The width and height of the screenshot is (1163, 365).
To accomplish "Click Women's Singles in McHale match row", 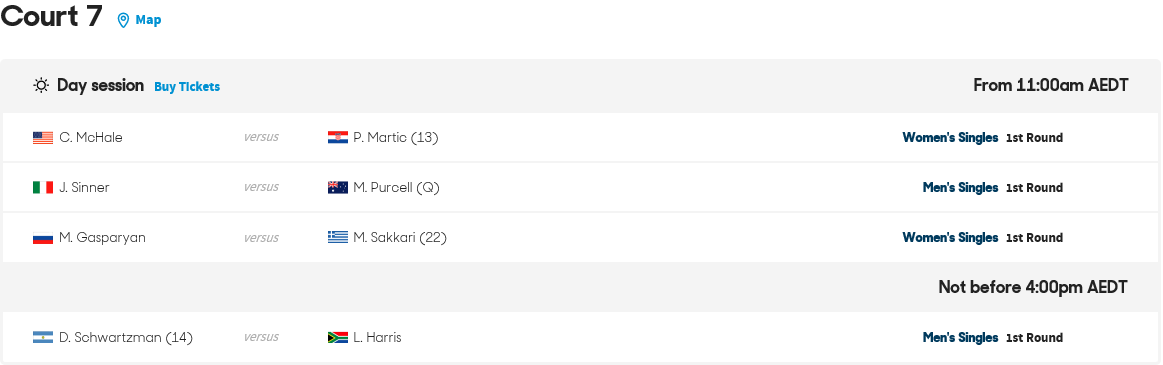I will tap(950, 137).
